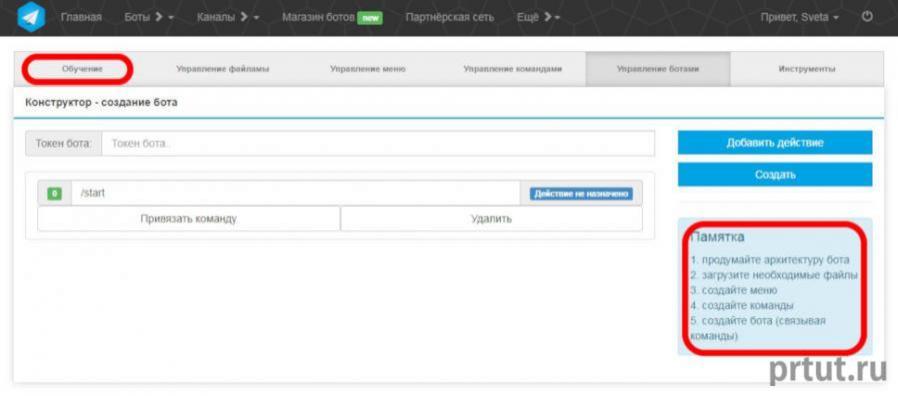The image size is (898, 396).
Task: Click the Удалить button
Action: point(491,218)
